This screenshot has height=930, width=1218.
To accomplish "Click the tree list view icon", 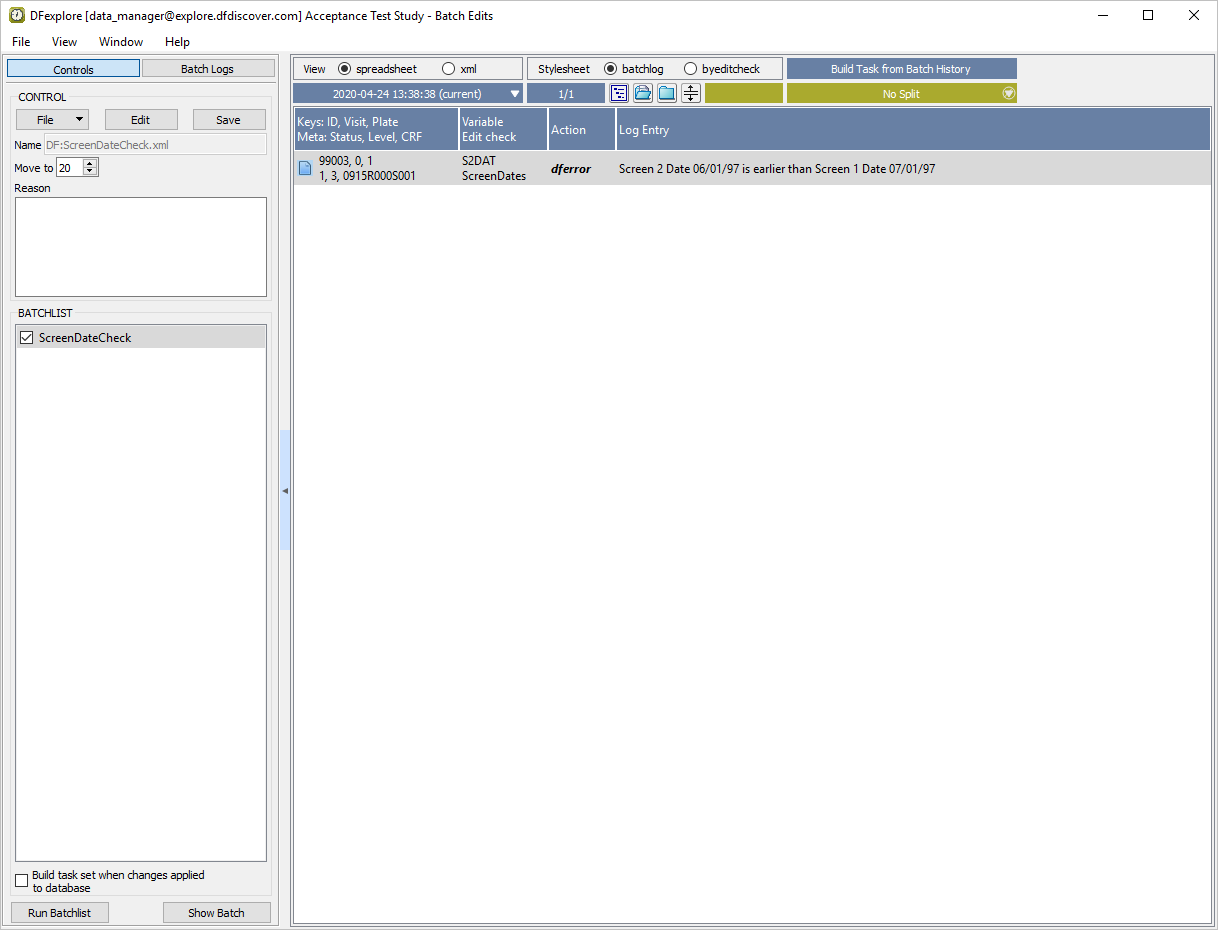I will pyautogui.click(x=619, y=93).
